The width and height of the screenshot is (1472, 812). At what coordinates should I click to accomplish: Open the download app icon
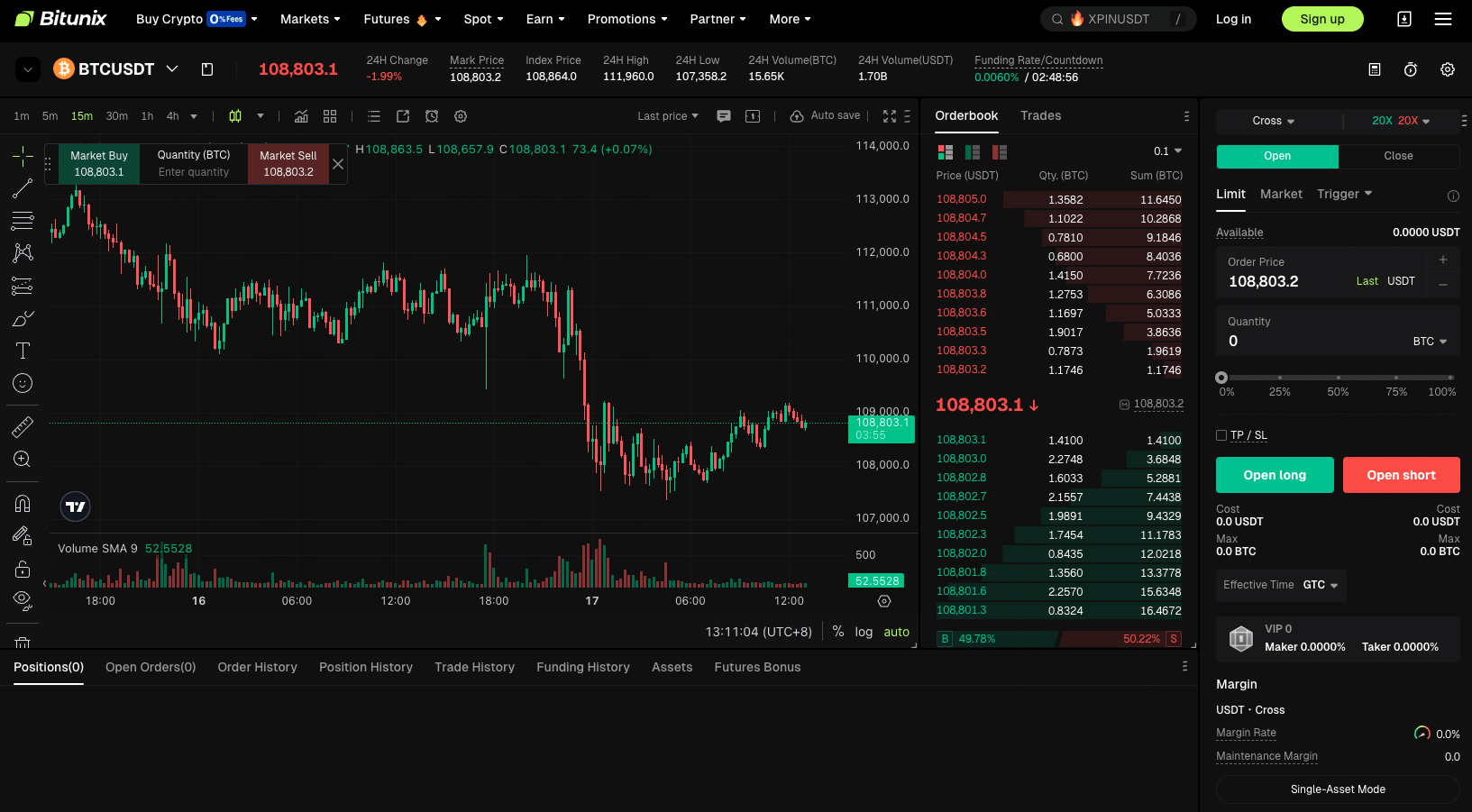click(1404, 19)
